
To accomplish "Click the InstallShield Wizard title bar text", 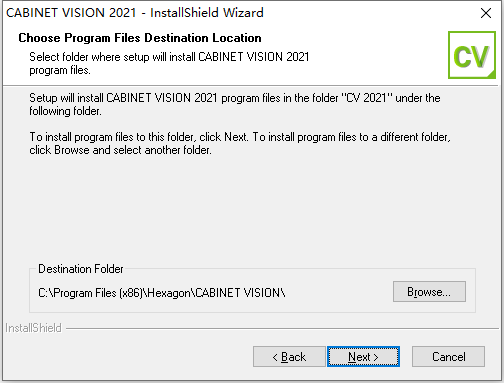I will click(135, 13).
